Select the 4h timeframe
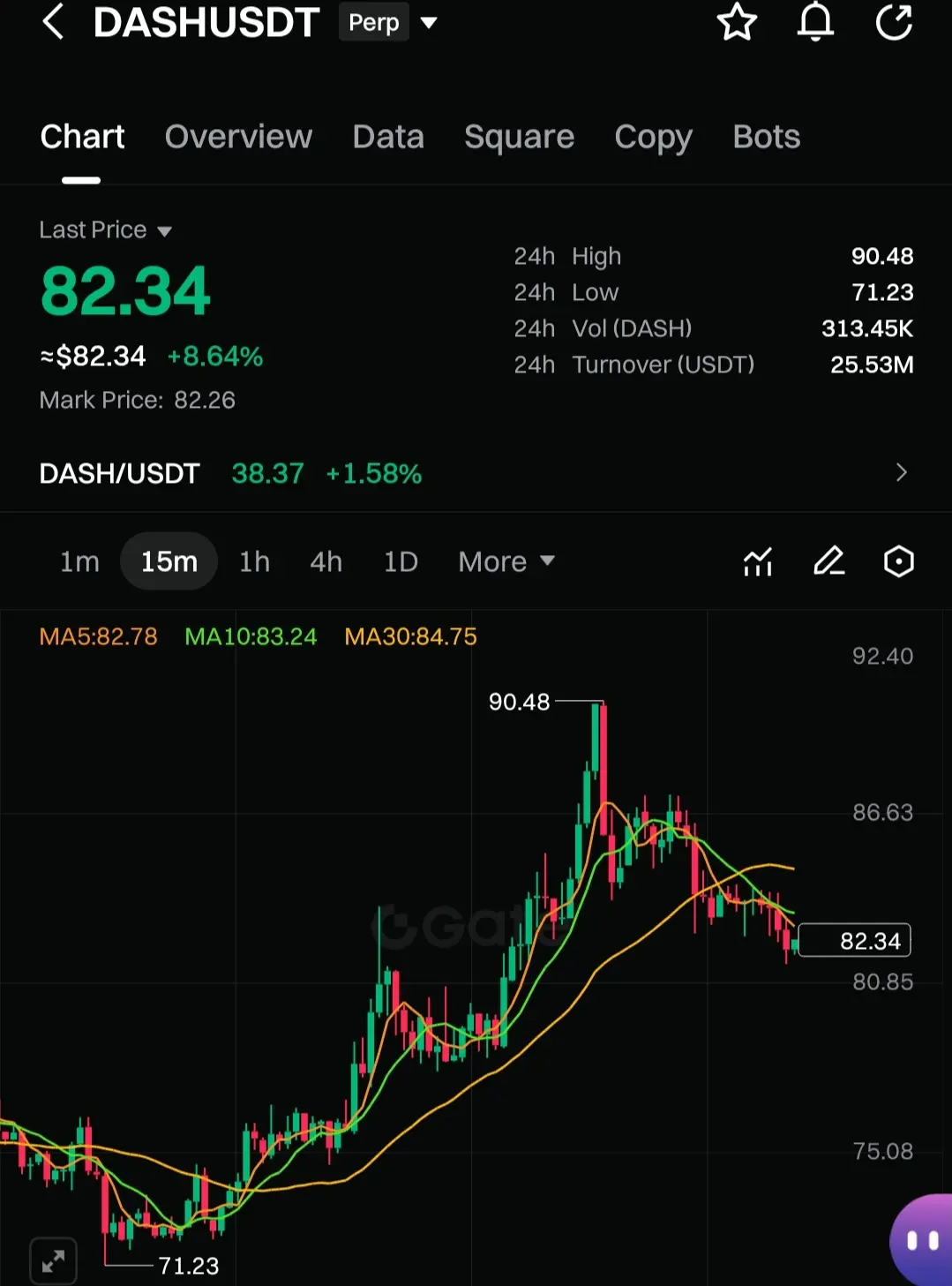The width and height of the screenshot is (952, 1286). (326, 561)
